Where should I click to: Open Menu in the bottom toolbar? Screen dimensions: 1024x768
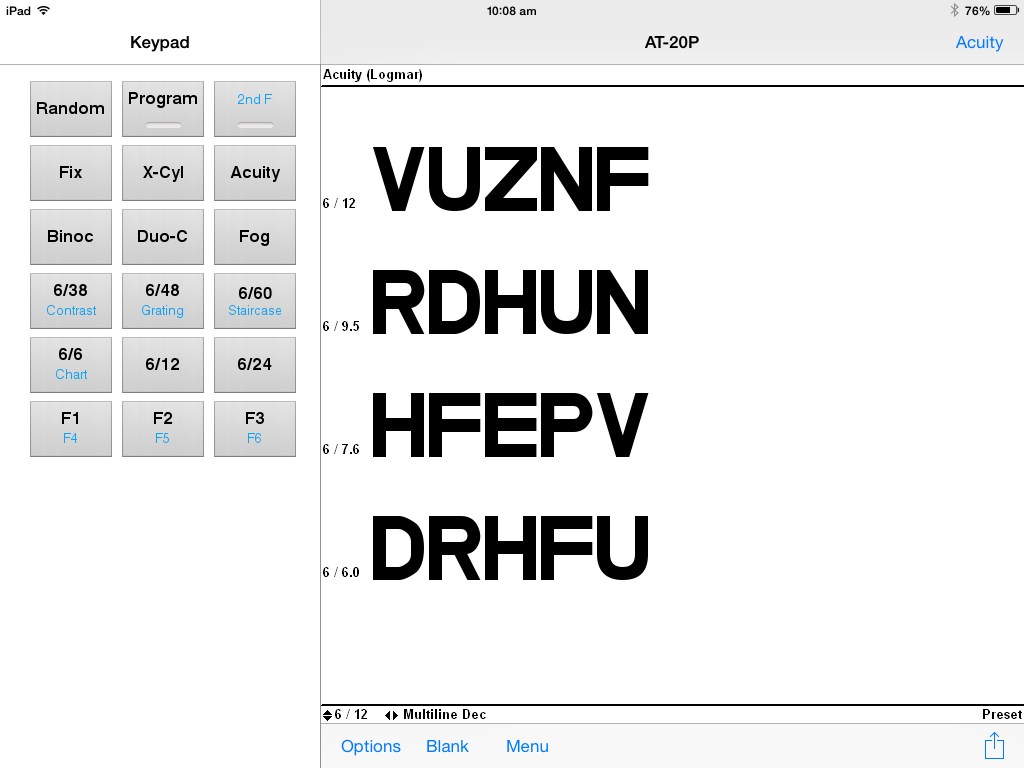[x=527, y=746]
